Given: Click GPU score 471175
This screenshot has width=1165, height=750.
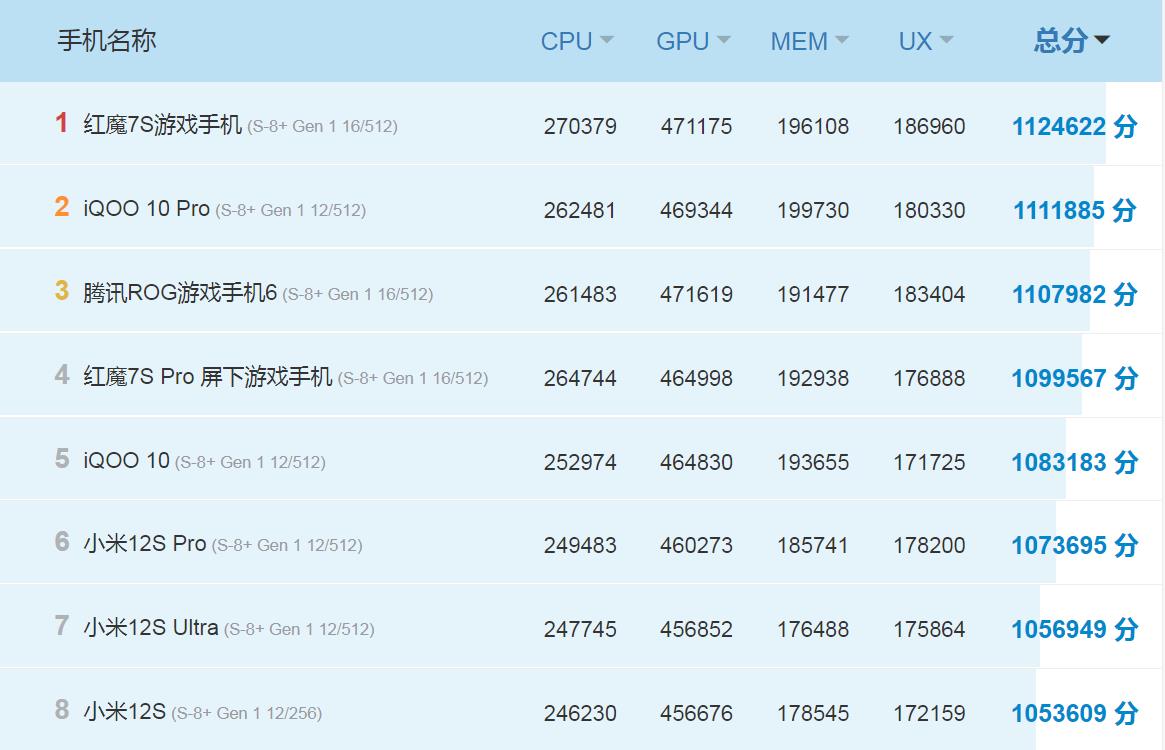Looking at the screenshot, I should (696, 126).
